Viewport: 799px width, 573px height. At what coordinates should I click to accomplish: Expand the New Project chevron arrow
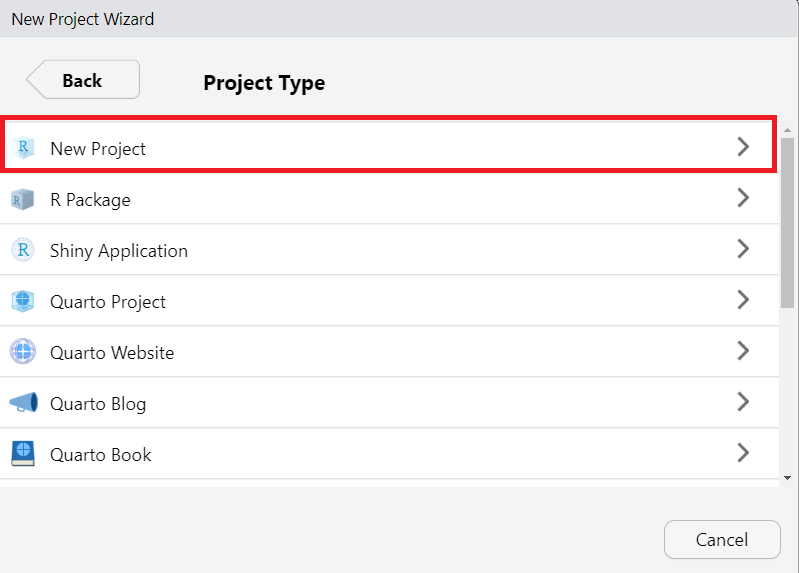click(743, 147)
